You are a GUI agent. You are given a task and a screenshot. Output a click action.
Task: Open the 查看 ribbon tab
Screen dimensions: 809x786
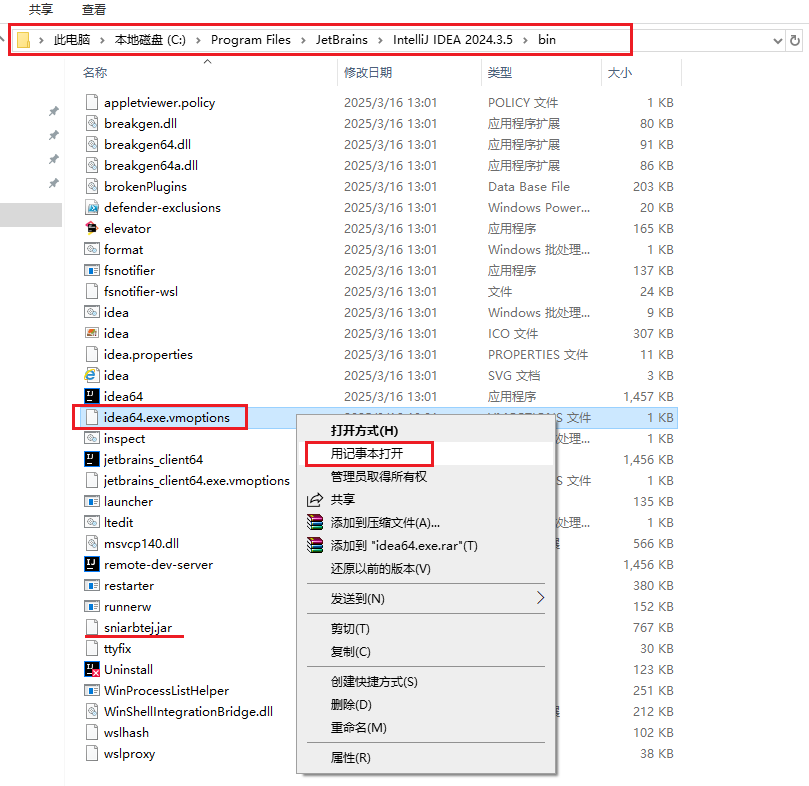(94, 9)
